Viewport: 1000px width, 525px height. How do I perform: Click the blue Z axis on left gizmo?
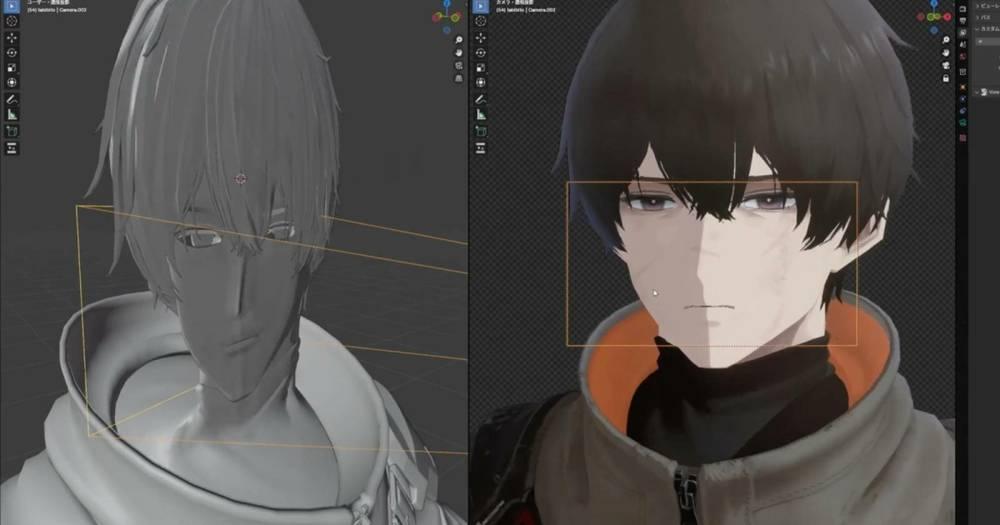point(447,4)
